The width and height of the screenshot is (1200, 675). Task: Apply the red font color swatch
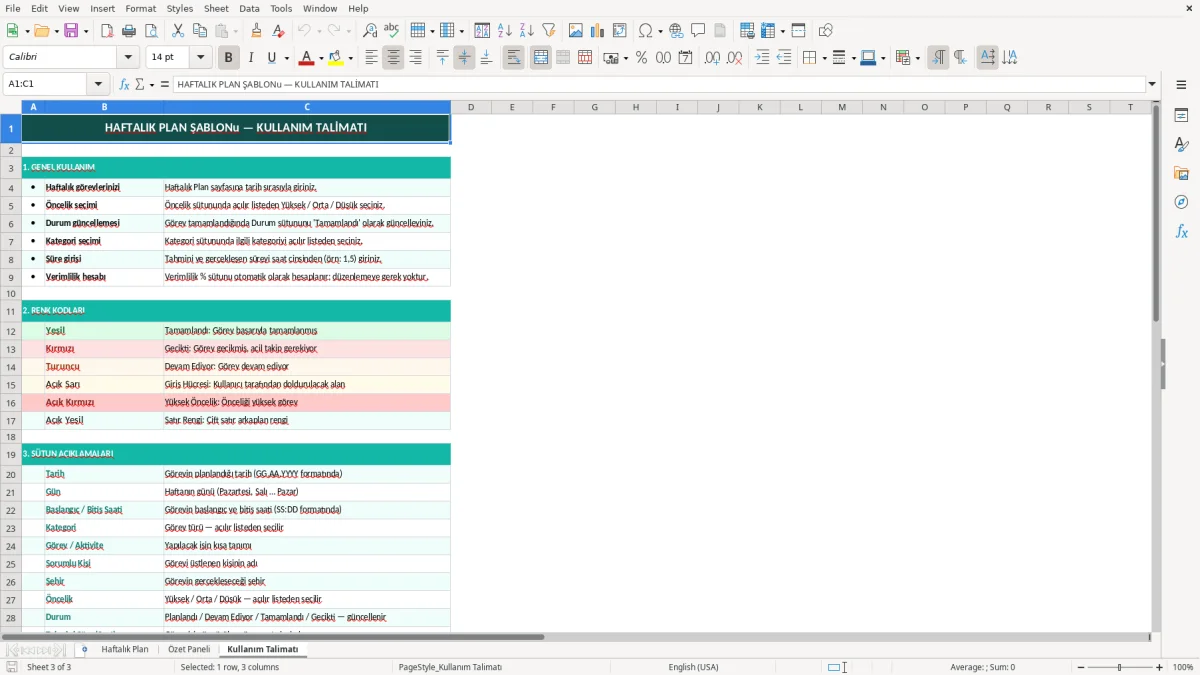coord(308,58)
